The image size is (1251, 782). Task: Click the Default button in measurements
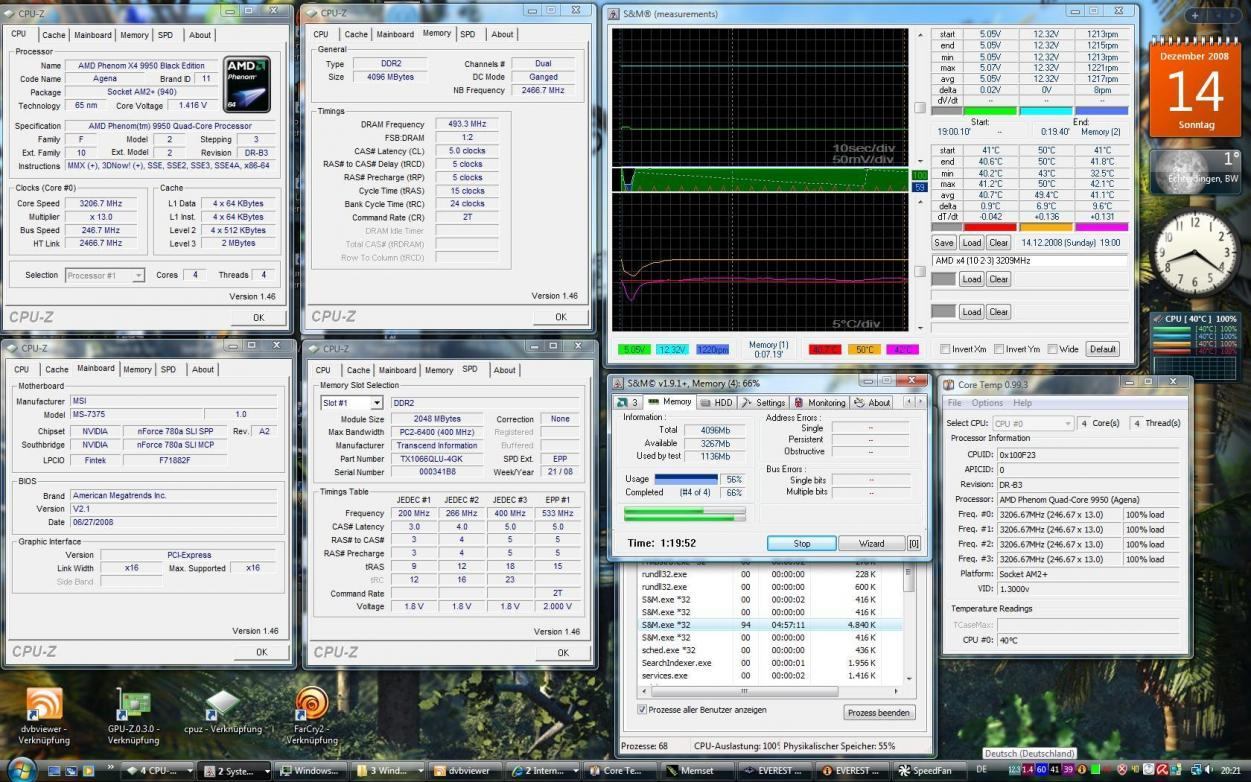click(x=1103, y=349)
